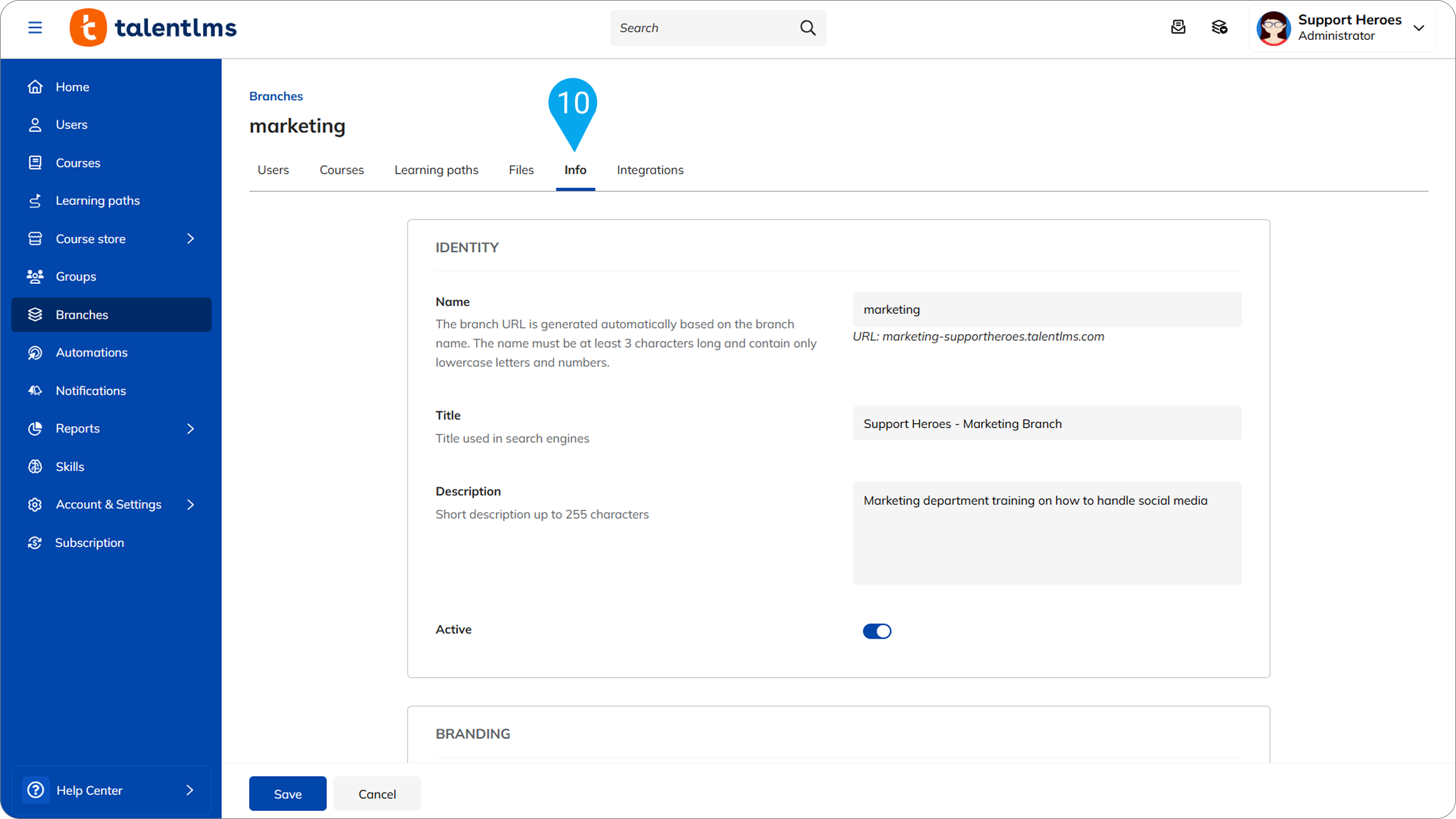Click the Description text area

coord(1047,533)
